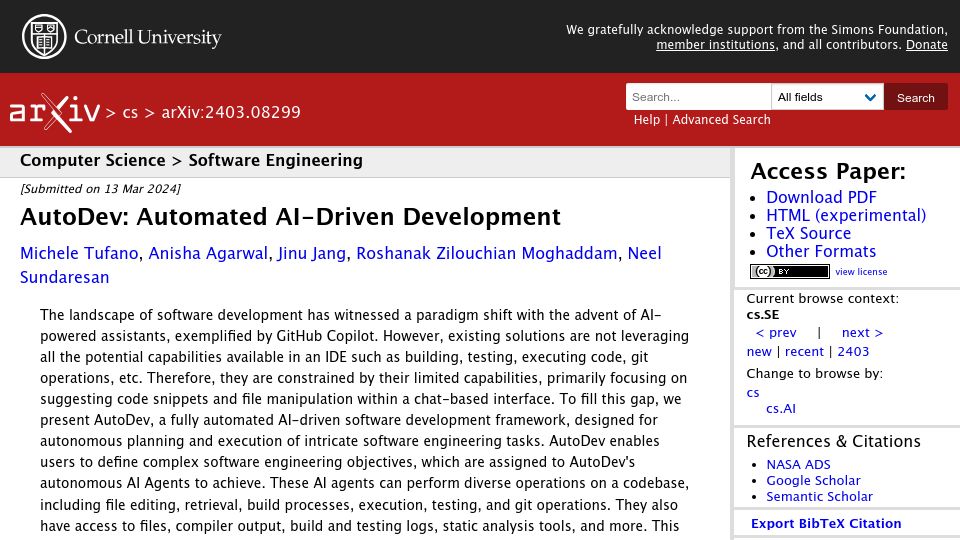
Task: Browse by the cs category
Action: pyautogui.click(x=753, y=392)
